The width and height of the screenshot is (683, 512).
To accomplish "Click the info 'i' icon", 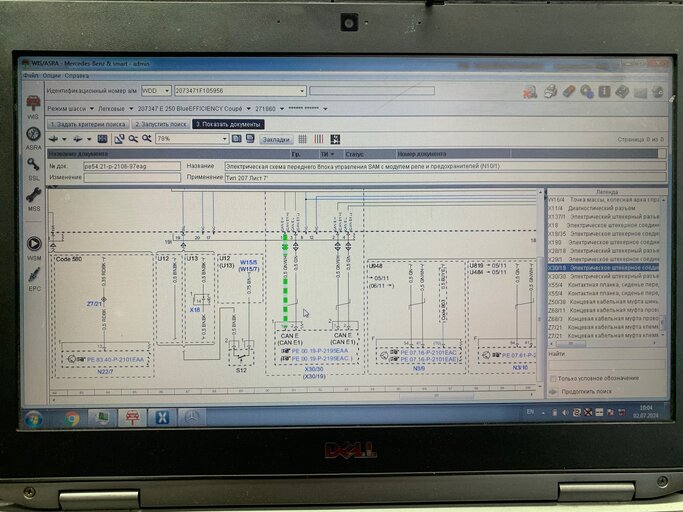I will click(x=604, y=92).
